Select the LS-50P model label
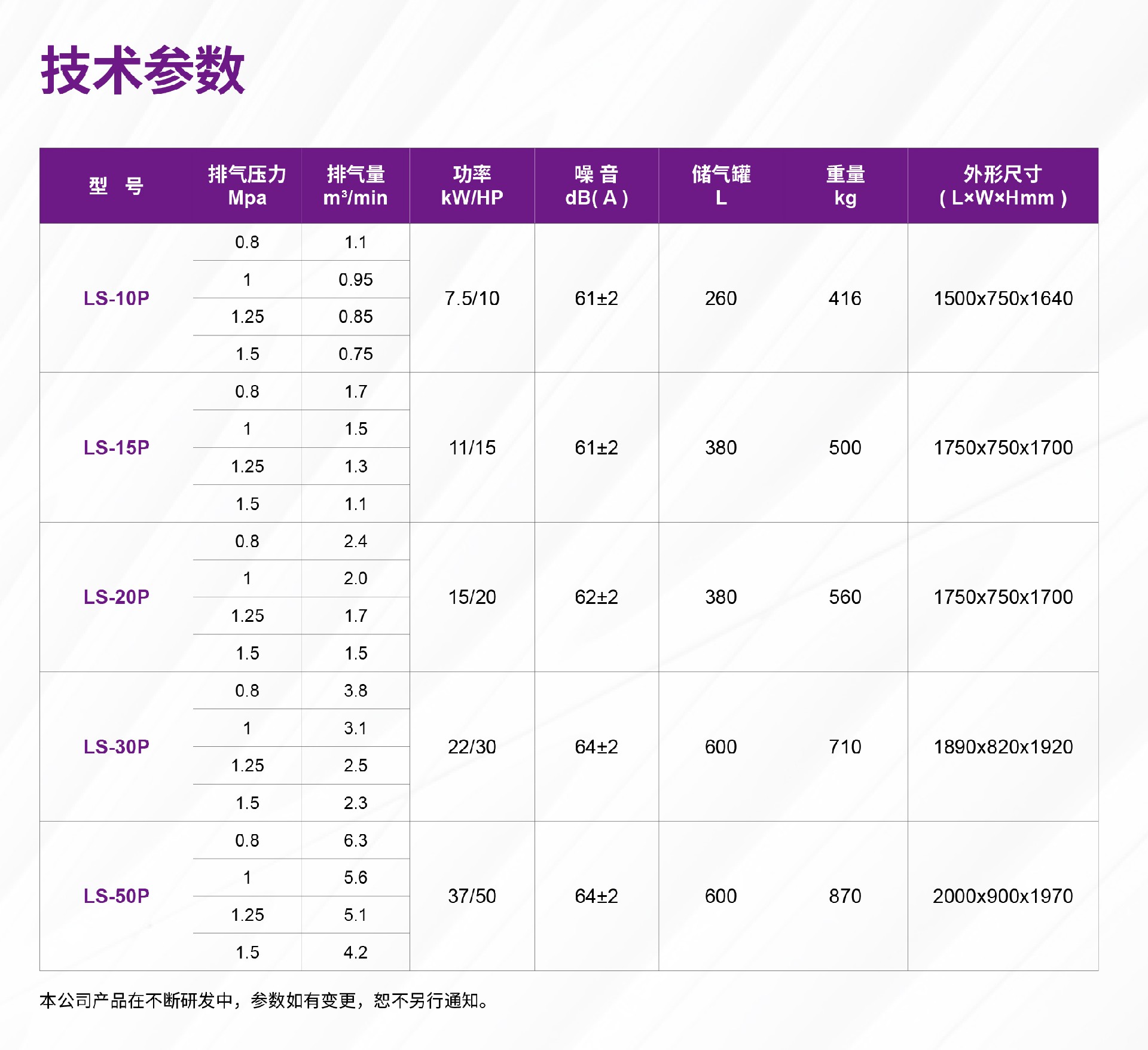 (116, 896)
